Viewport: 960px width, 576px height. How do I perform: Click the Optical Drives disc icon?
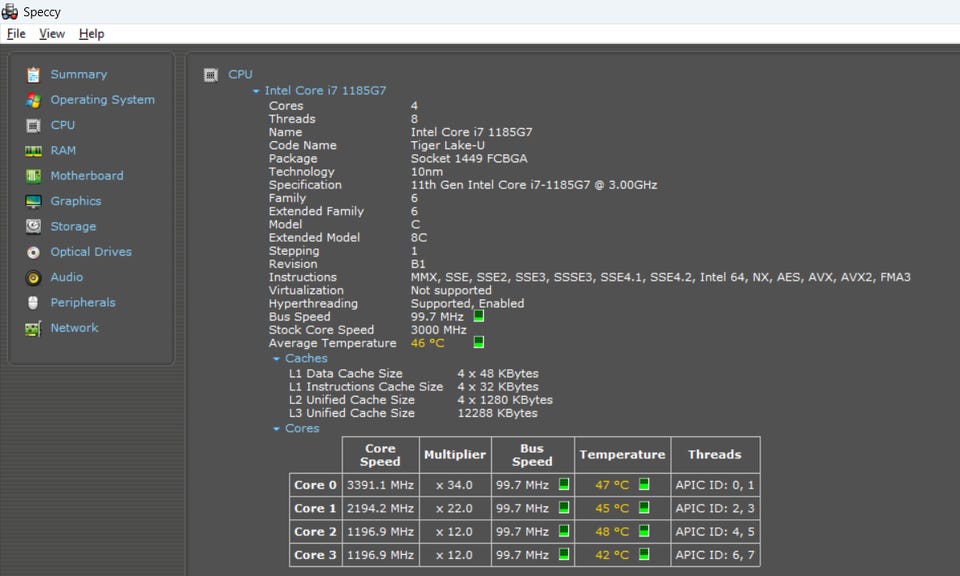pos(33,252)
